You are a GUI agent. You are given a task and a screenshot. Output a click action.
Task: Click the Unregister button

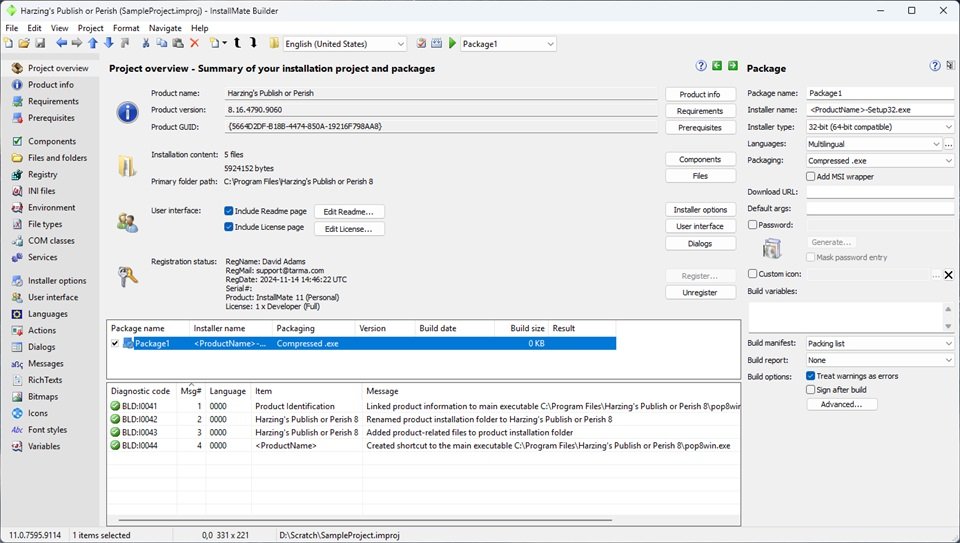pyautogui.click(x=700, y=293)
